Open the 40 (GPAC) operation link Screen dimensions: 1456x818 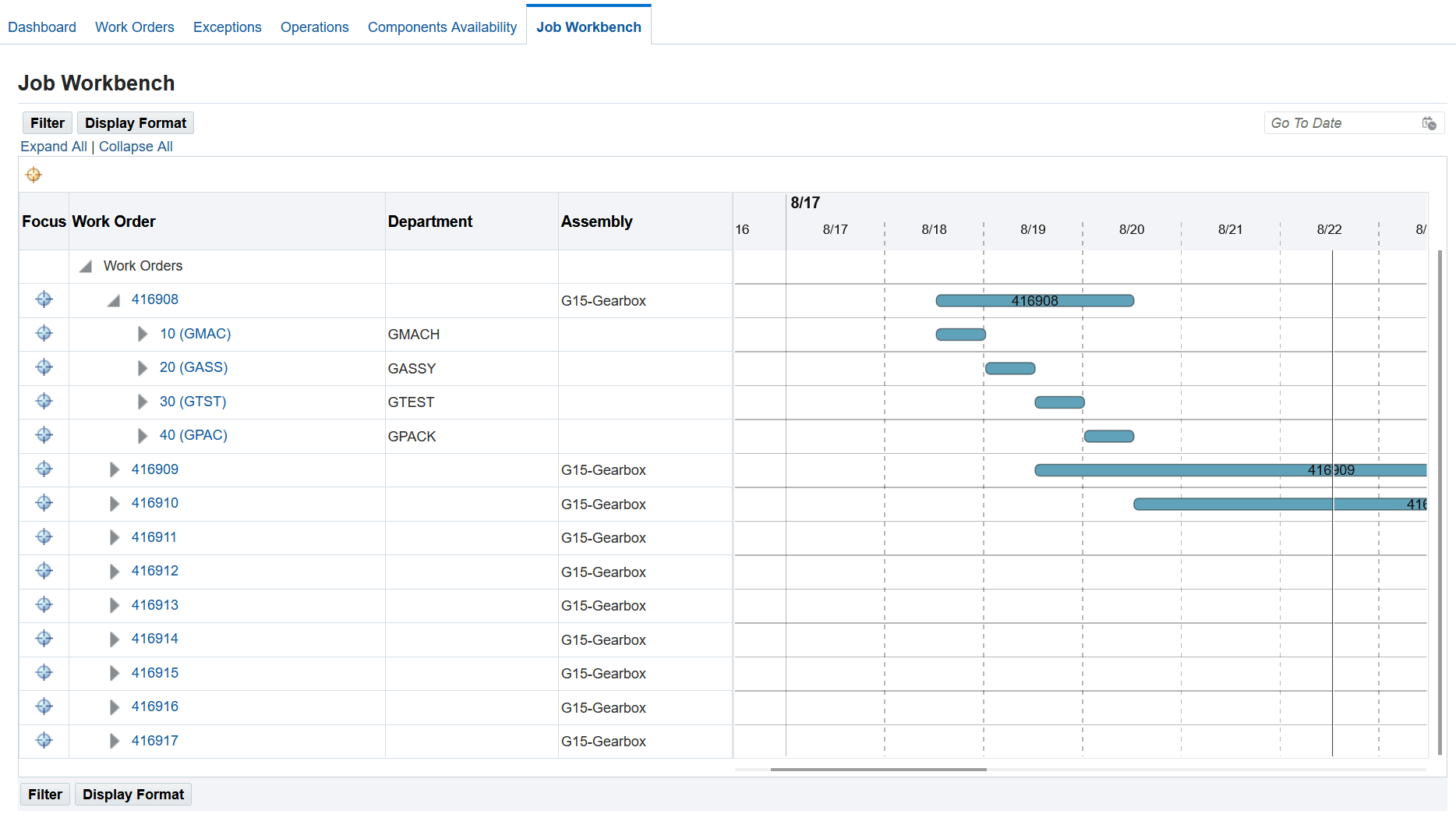(x=193, y=435)
